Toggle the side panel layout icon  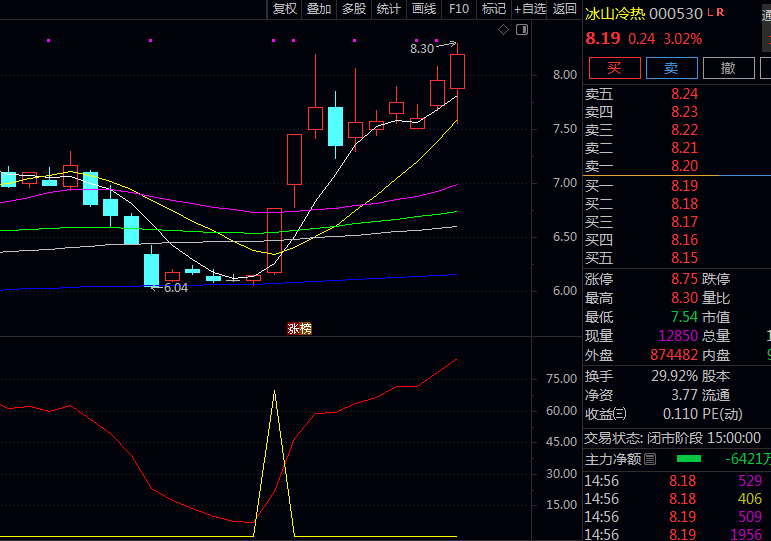(521, 30)
